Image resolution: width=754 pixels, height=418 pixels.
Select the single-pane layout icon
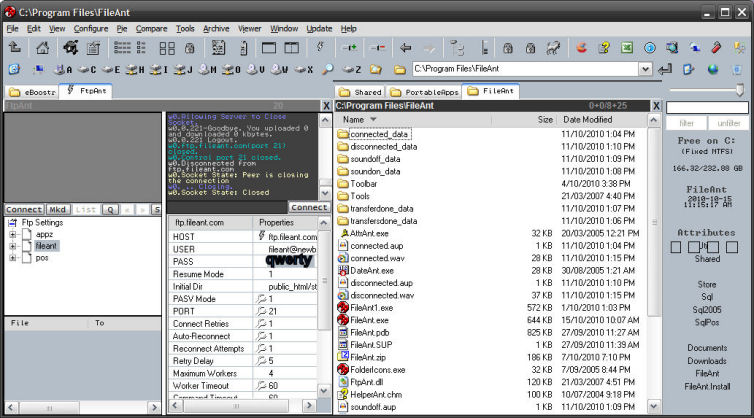(269, 48)
